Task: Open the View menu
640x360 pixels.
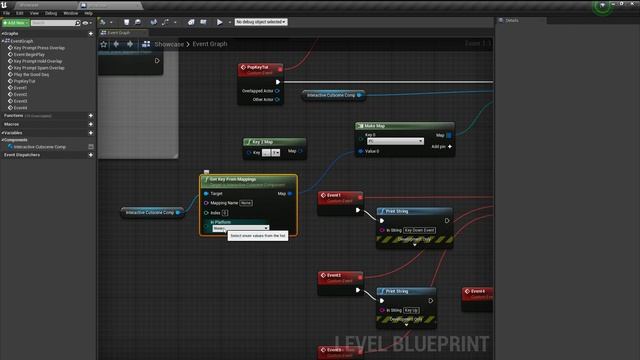Action: [34, 13]
